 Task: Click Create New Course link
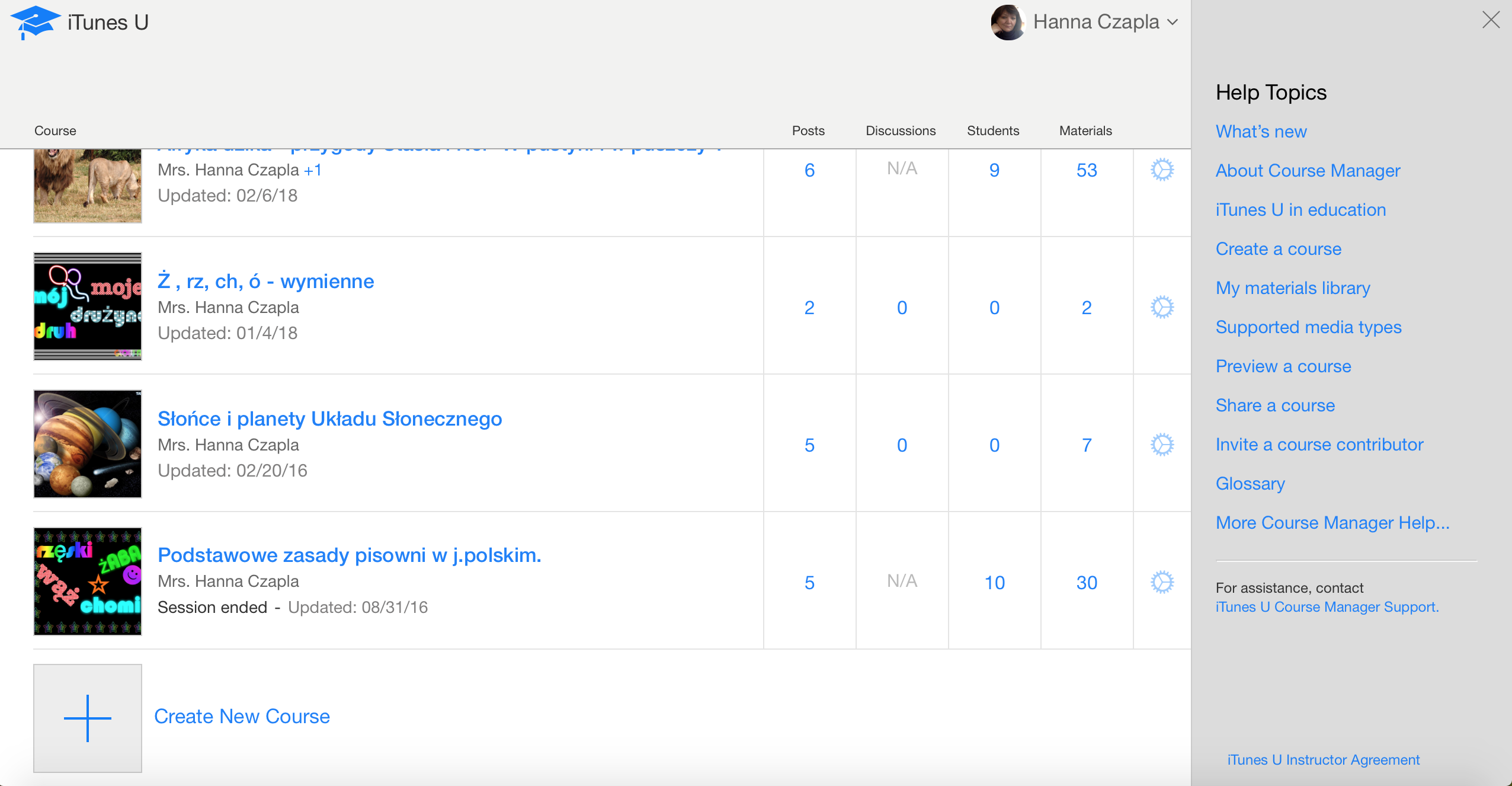pos(242,716)
